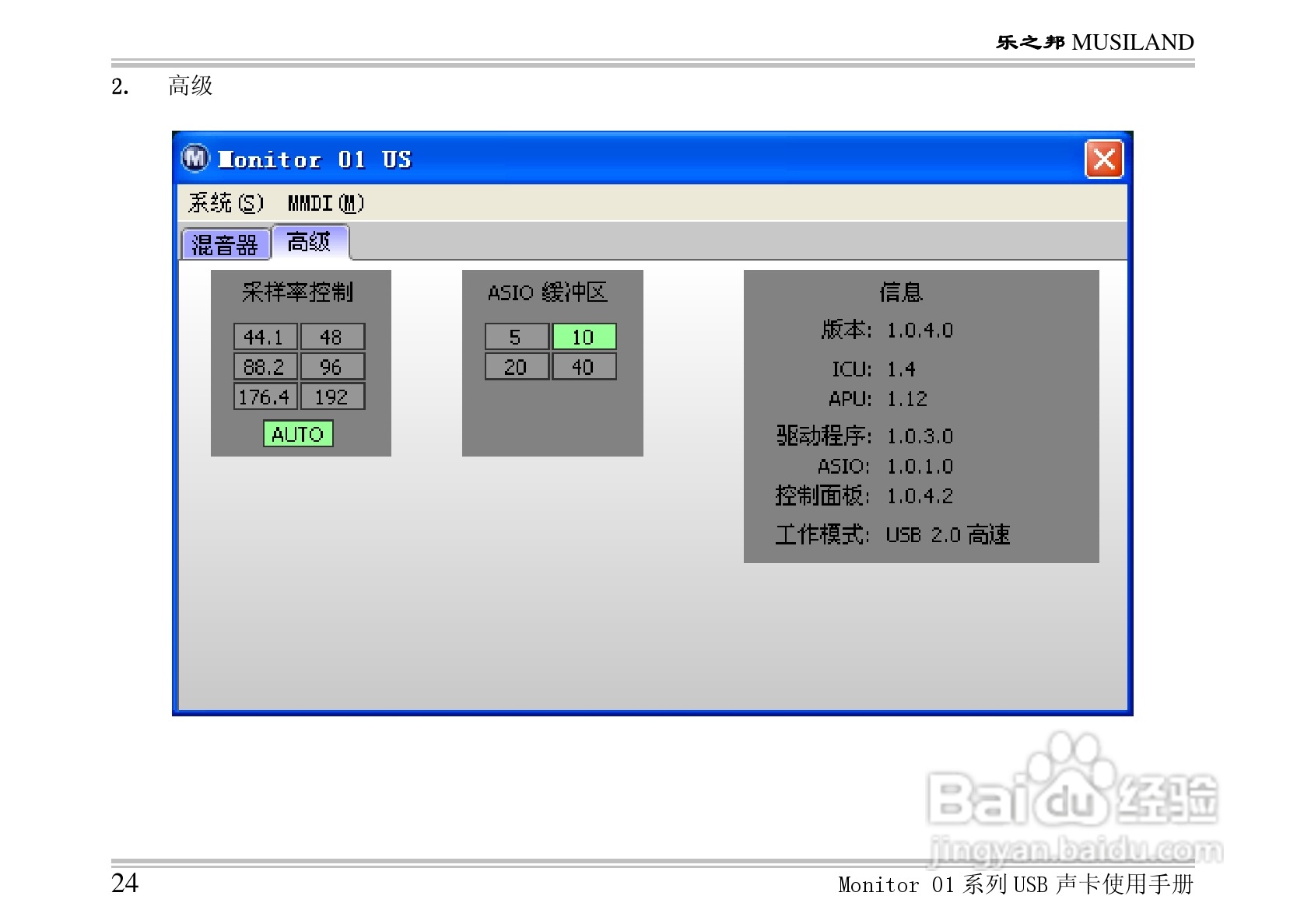Click the 控制面板 value 1.0.4.2
1304x924 pixels.
tap(920, 496)
